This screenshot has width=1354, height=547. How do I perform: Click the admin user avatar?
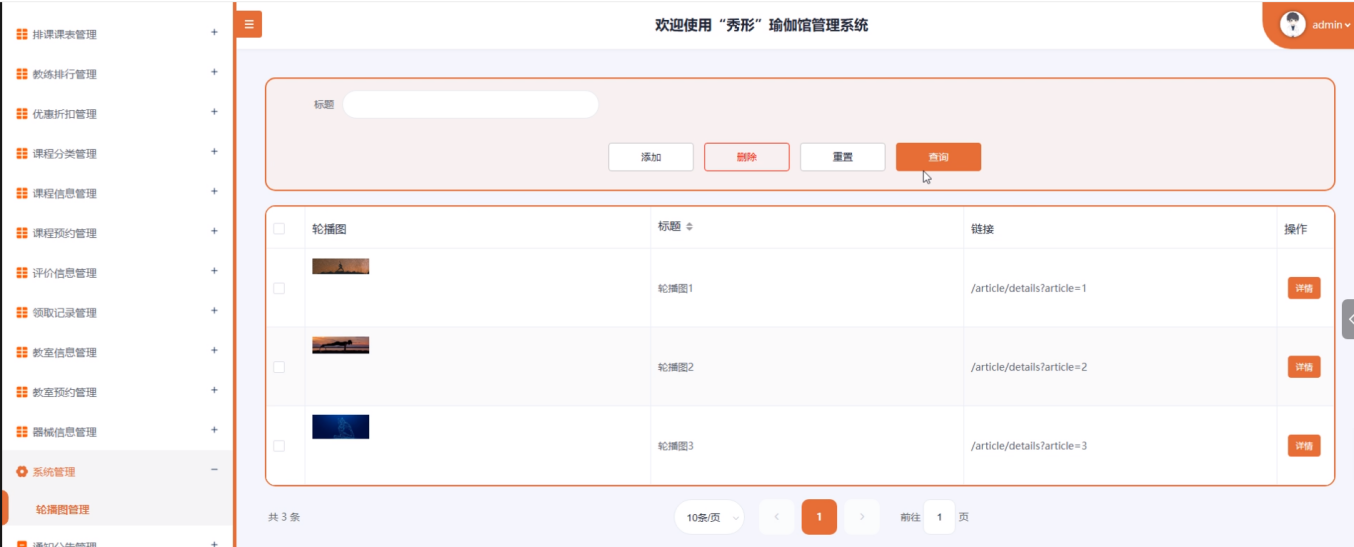[1293, 24]
